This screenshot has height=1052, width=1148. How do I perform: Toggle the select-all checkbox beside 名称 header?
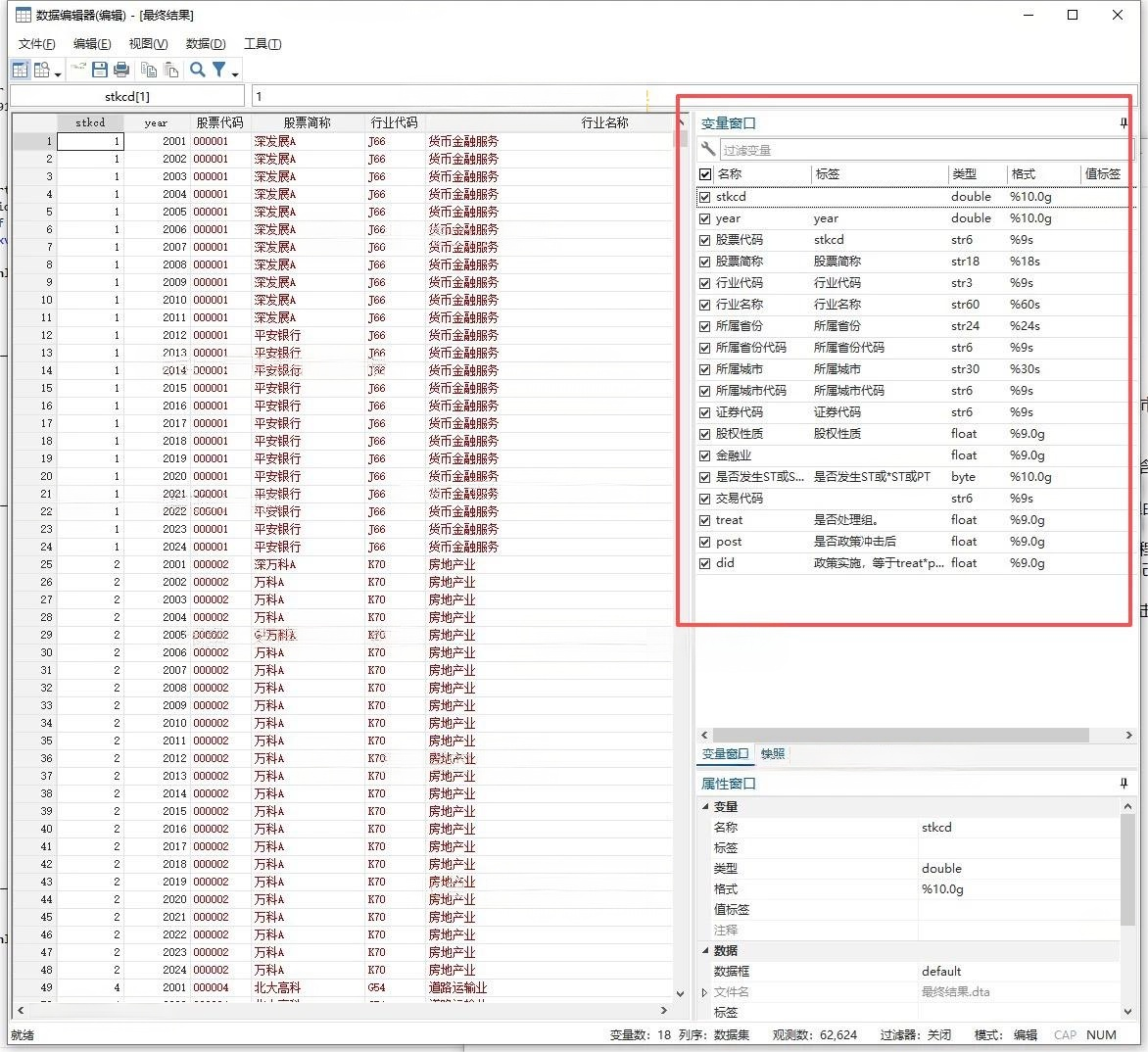coord(705,174)
